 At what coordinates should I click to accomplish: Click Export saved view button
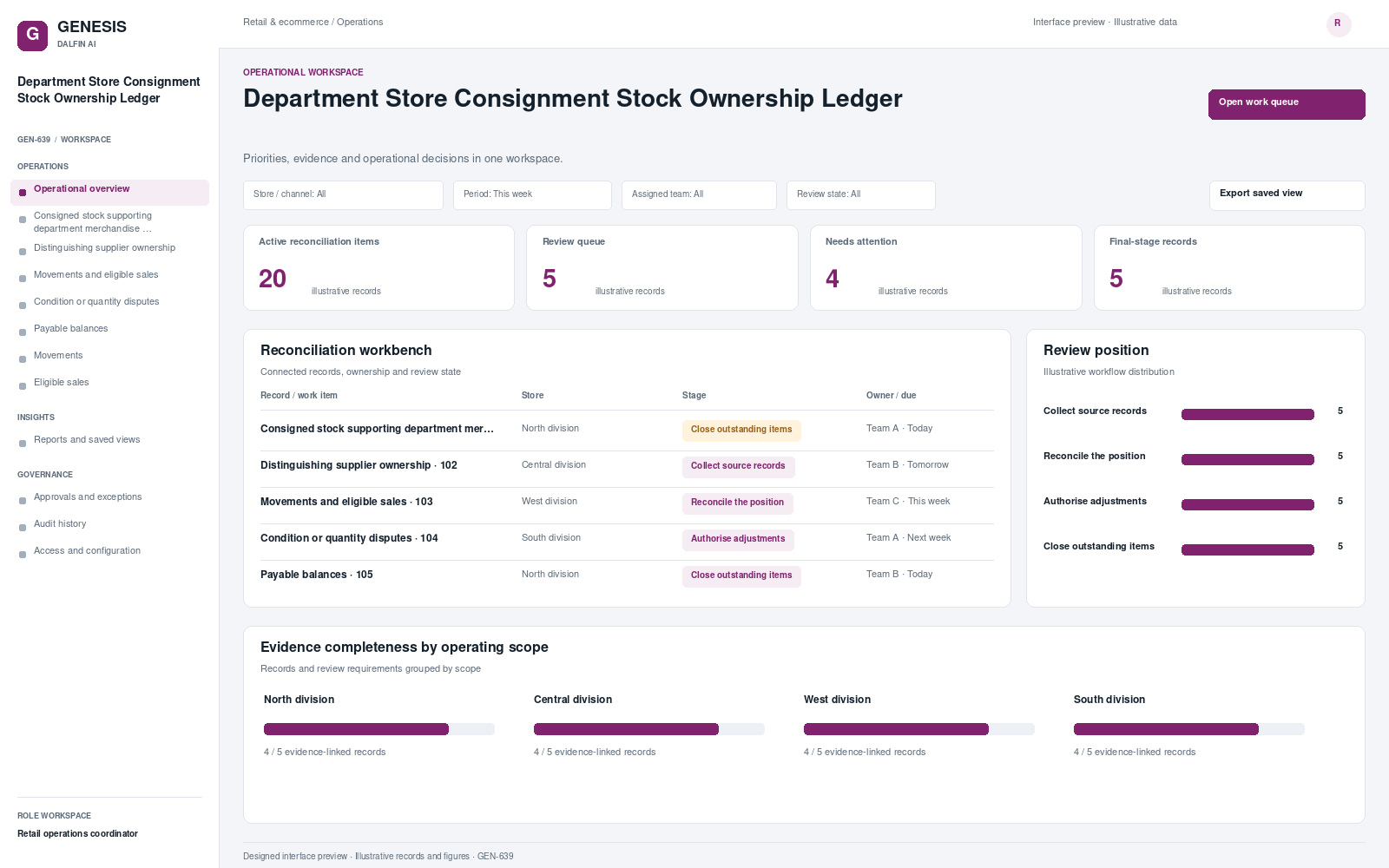click(x=1287, y=195)
